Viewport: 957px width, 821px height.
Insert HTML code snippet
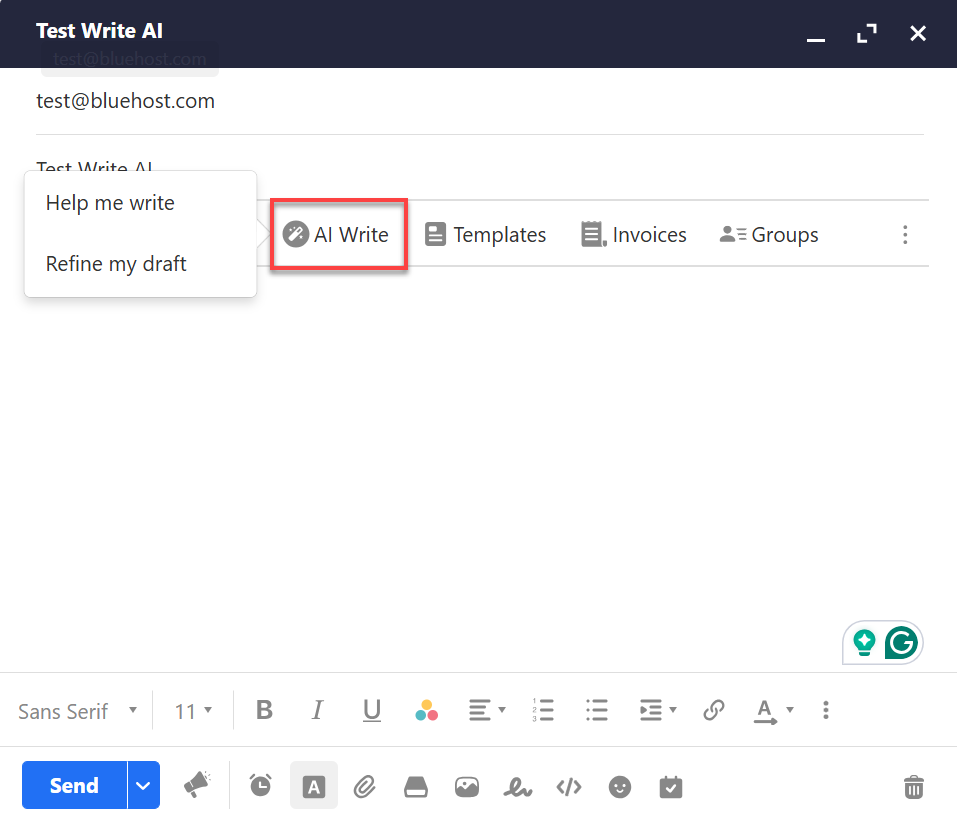click(x=569, y=787)
